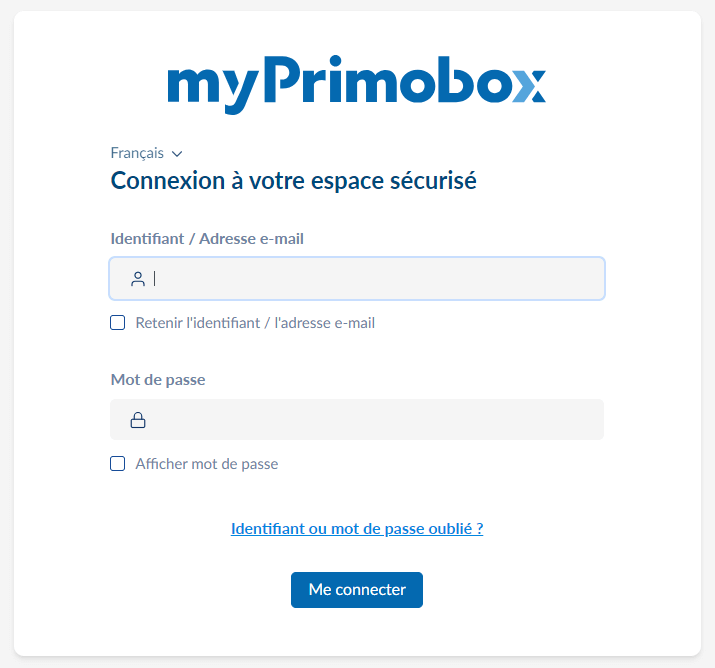Click the myPrimobox logo
The width and height of the screenshot is (715, 668).
coord(356,82)
